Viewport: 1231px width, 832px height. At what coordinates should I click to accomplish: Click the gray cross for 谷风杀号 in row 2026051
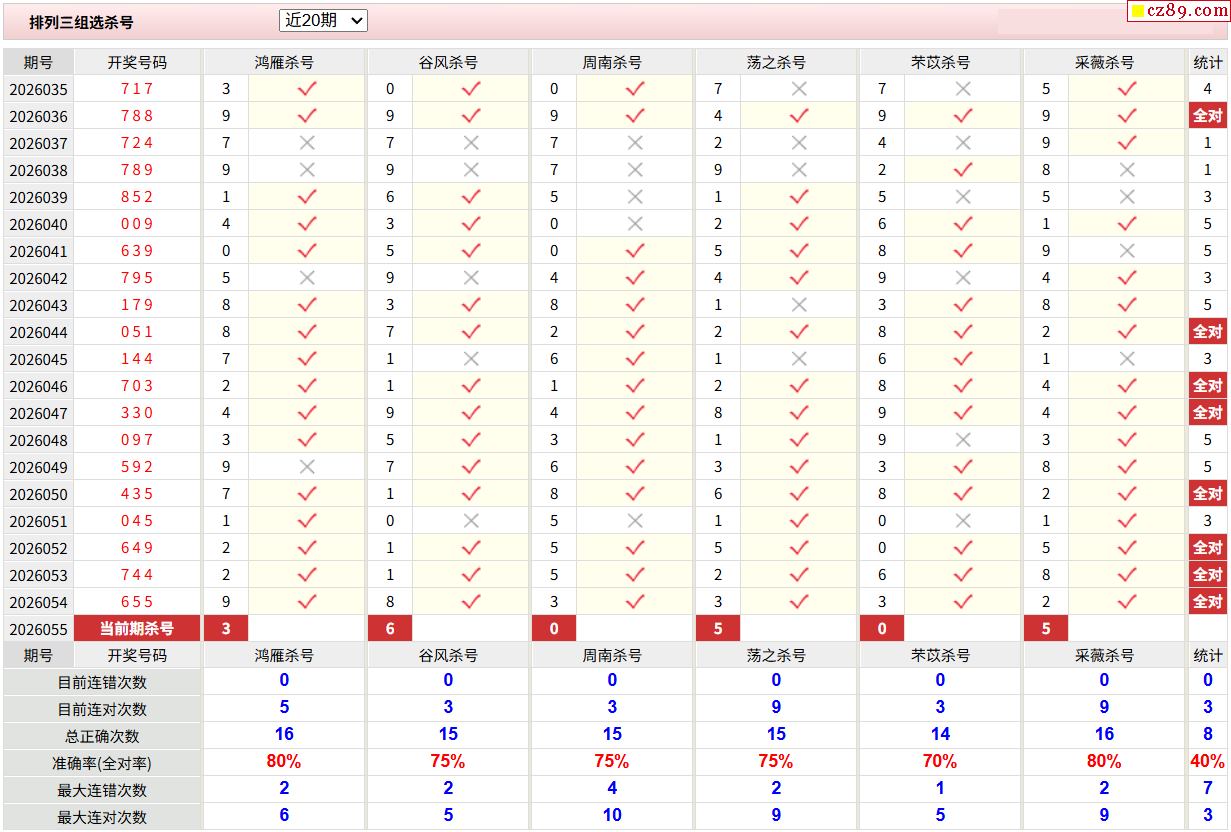(x=471, y=521)
